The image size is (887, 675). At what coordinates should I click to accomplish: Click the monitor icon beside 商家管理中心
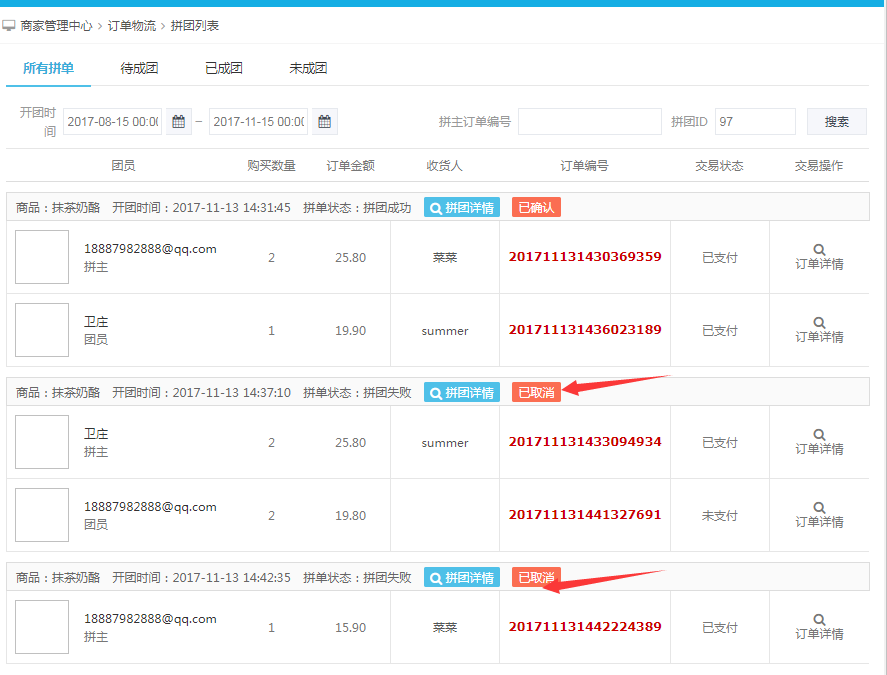(9, 25)
